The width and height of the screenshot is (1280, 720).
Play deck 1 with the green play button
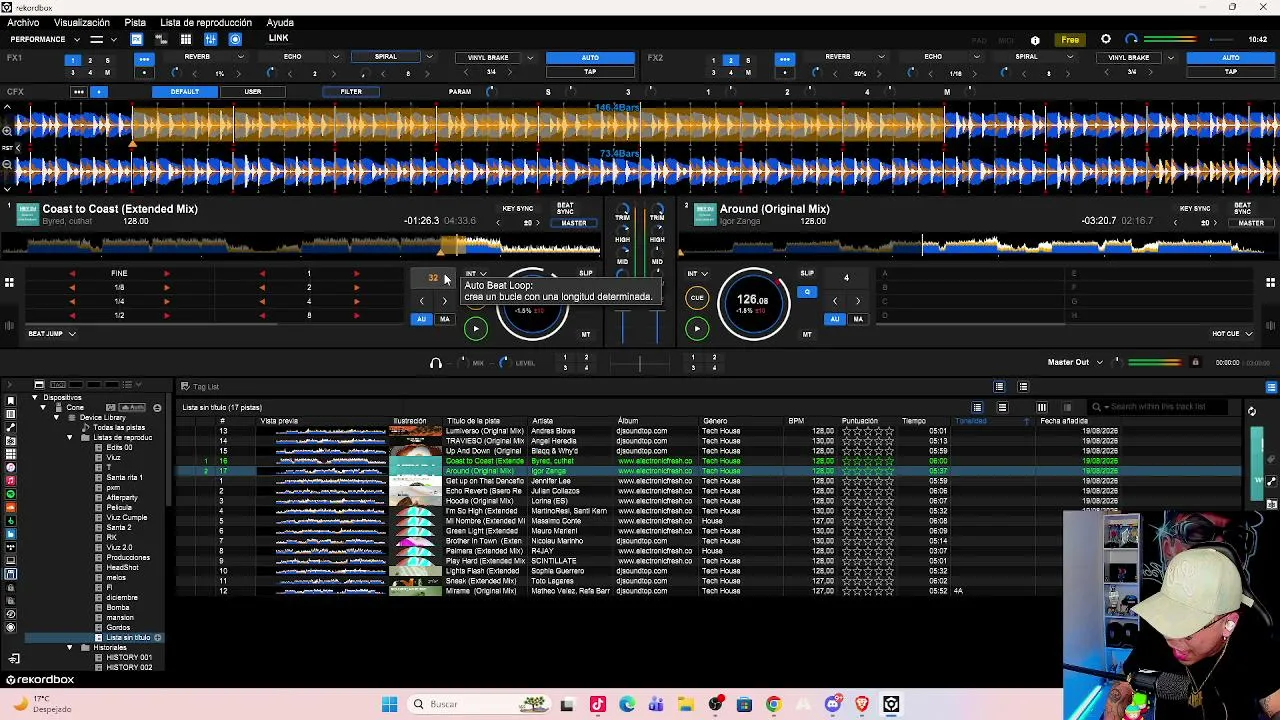coord(476,328)
